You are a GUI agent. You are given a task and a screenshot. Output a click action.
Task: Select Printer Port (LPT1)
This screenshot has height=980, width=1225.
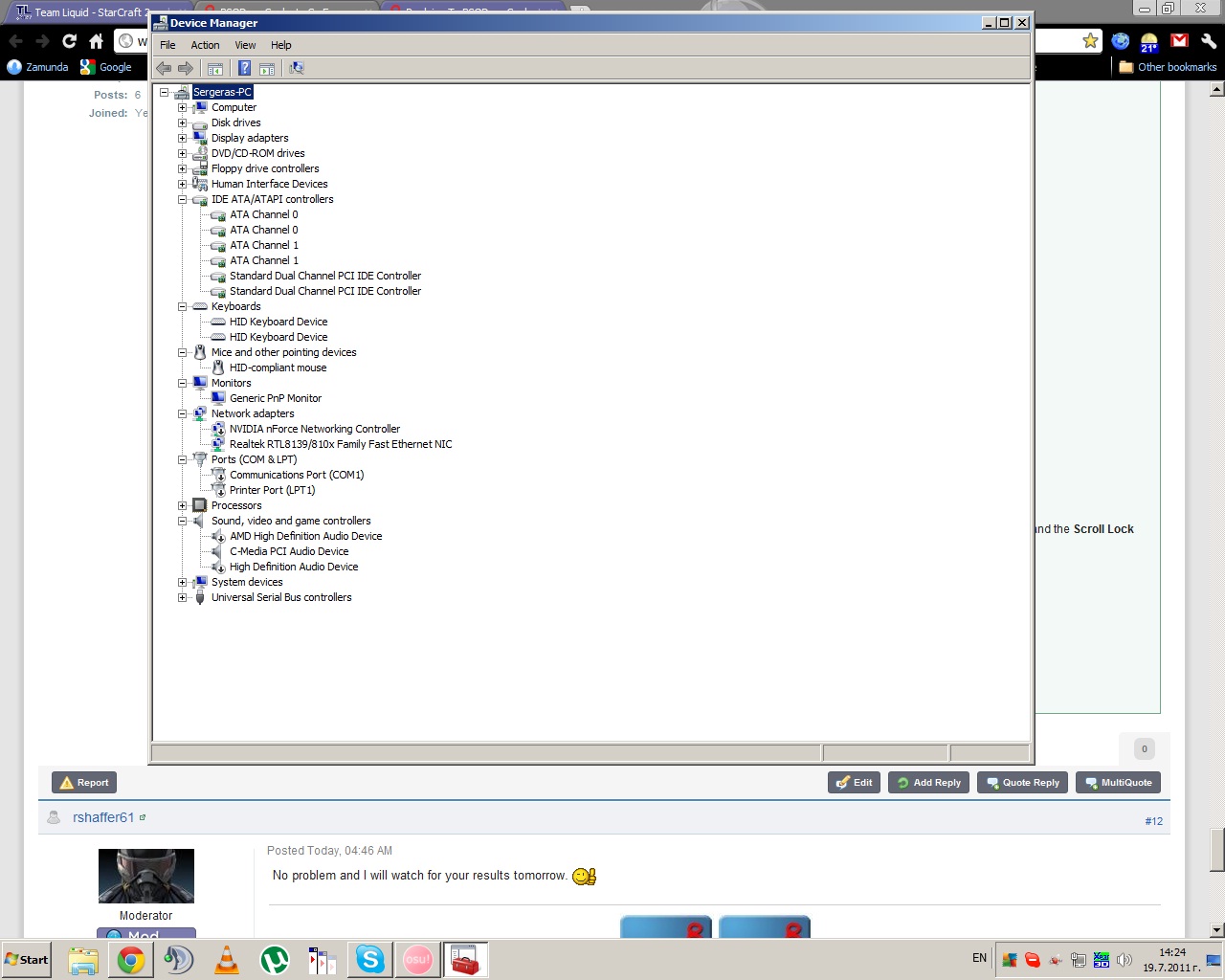click(272, 490)
